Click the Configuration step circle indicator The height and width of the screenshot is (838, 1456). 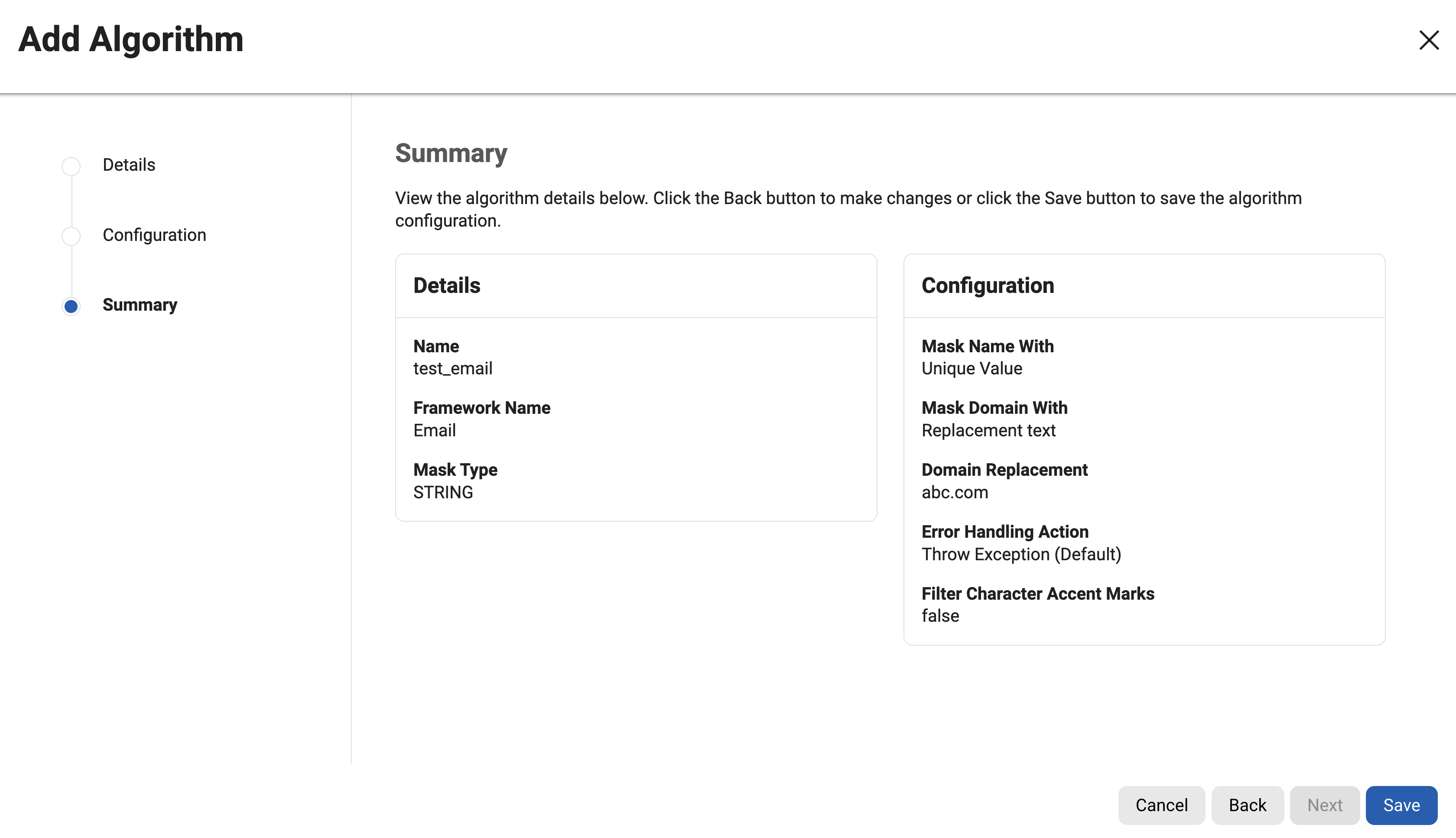coord(71,236)
